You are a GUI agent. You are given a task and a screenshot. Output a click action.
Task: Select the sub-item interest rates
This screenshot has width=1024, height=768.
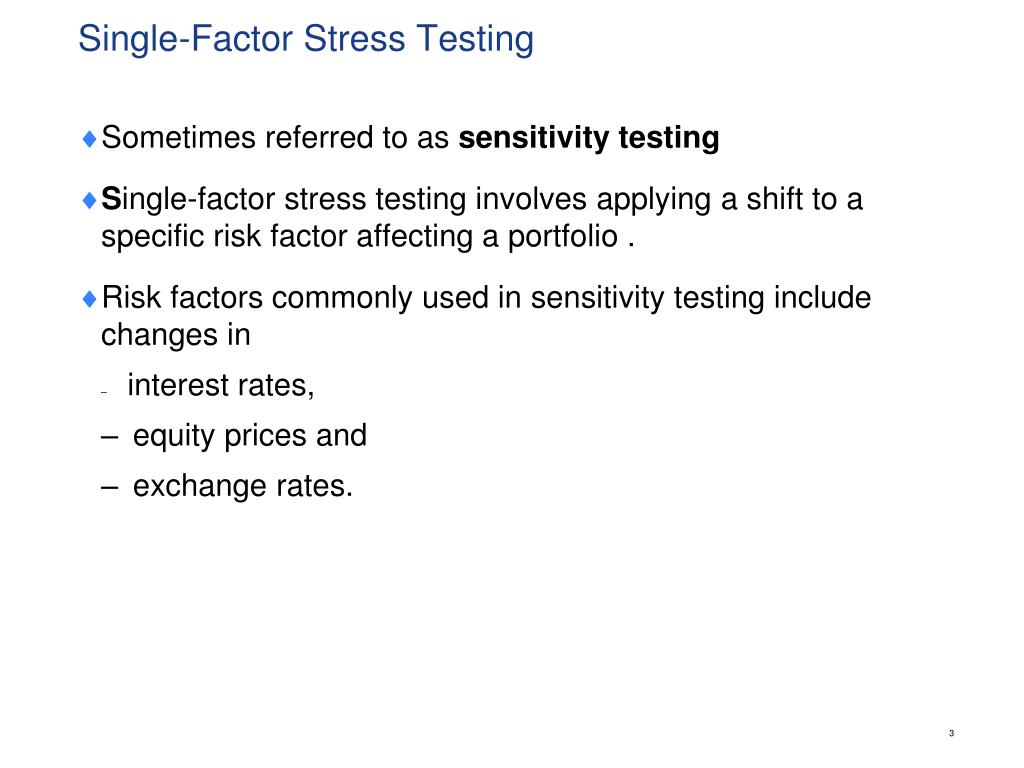click(221, 385)
